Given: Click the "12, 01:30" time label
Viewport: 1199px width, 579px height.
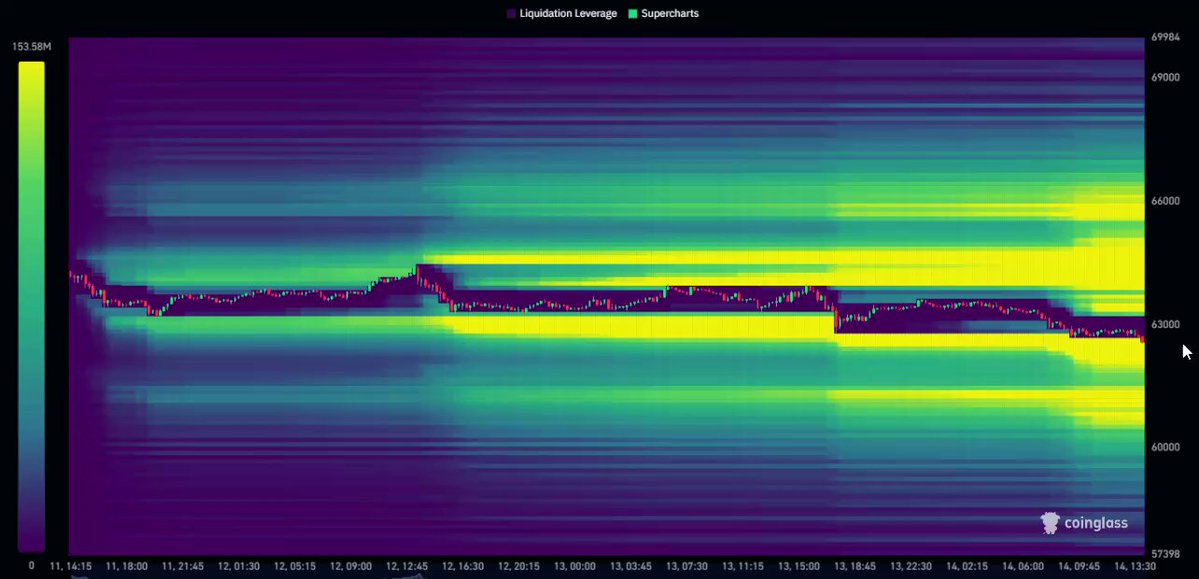Looking at the screenshot, I should pos(239,567).
